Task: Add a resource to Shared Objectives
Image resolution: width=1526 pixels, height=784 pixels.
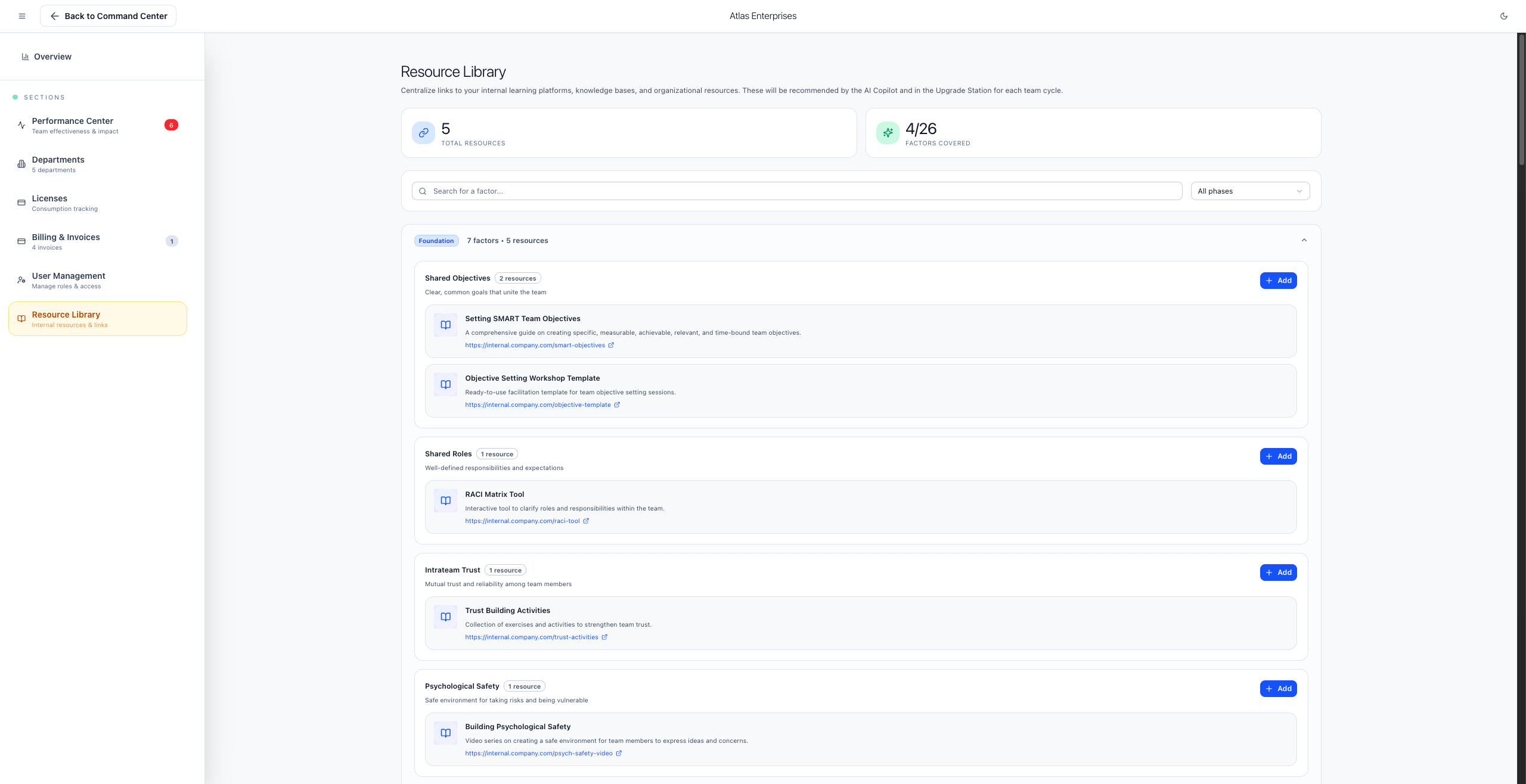Action: [1278, 281]
